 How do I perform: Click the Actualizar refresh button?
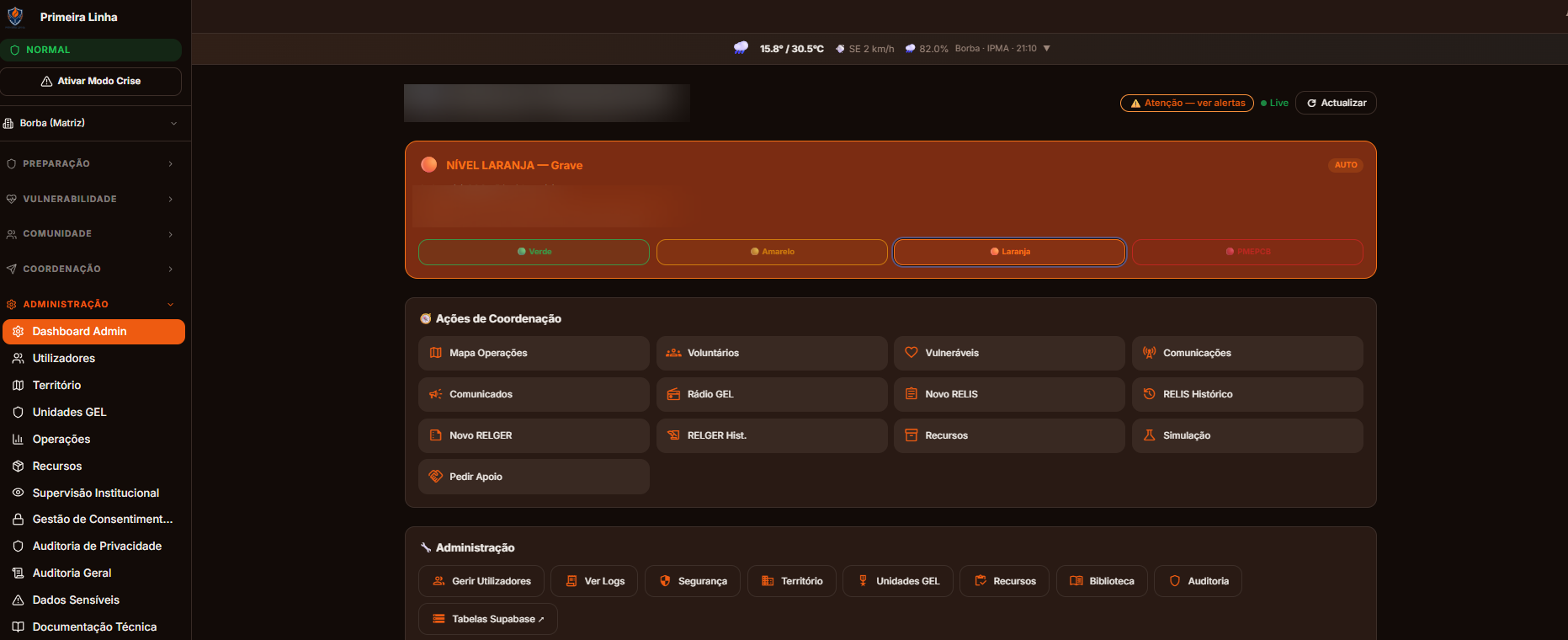click(x=1336, y=103)
